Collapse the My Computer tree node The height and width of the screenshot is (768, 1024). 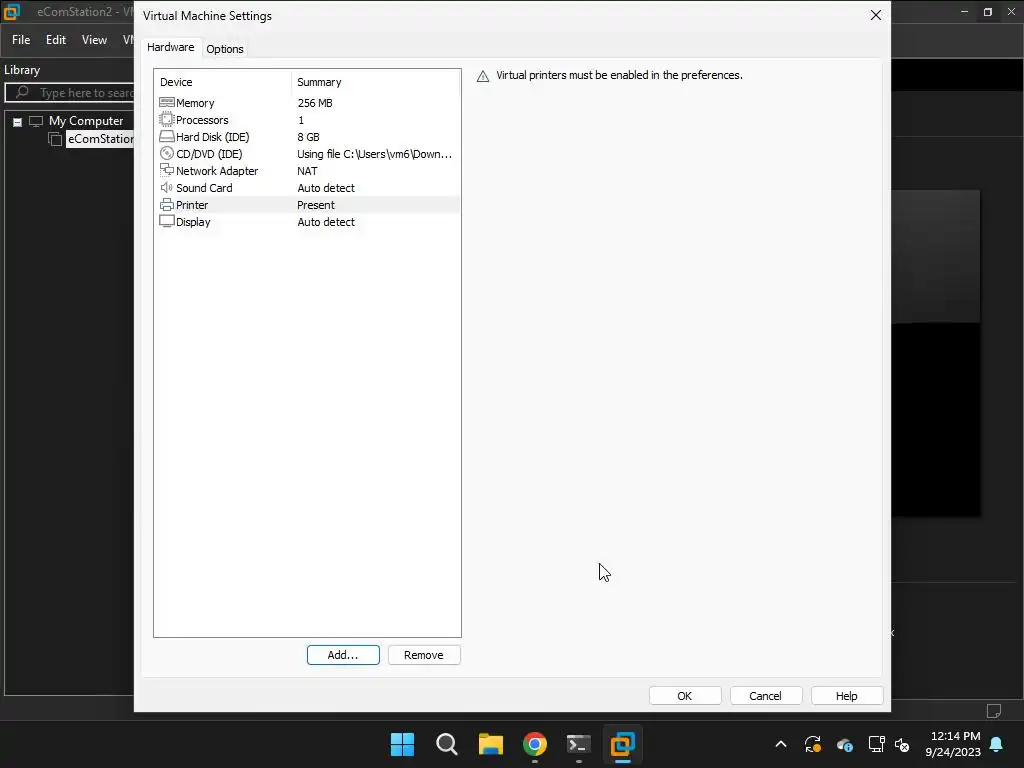[x=18, y=122]
